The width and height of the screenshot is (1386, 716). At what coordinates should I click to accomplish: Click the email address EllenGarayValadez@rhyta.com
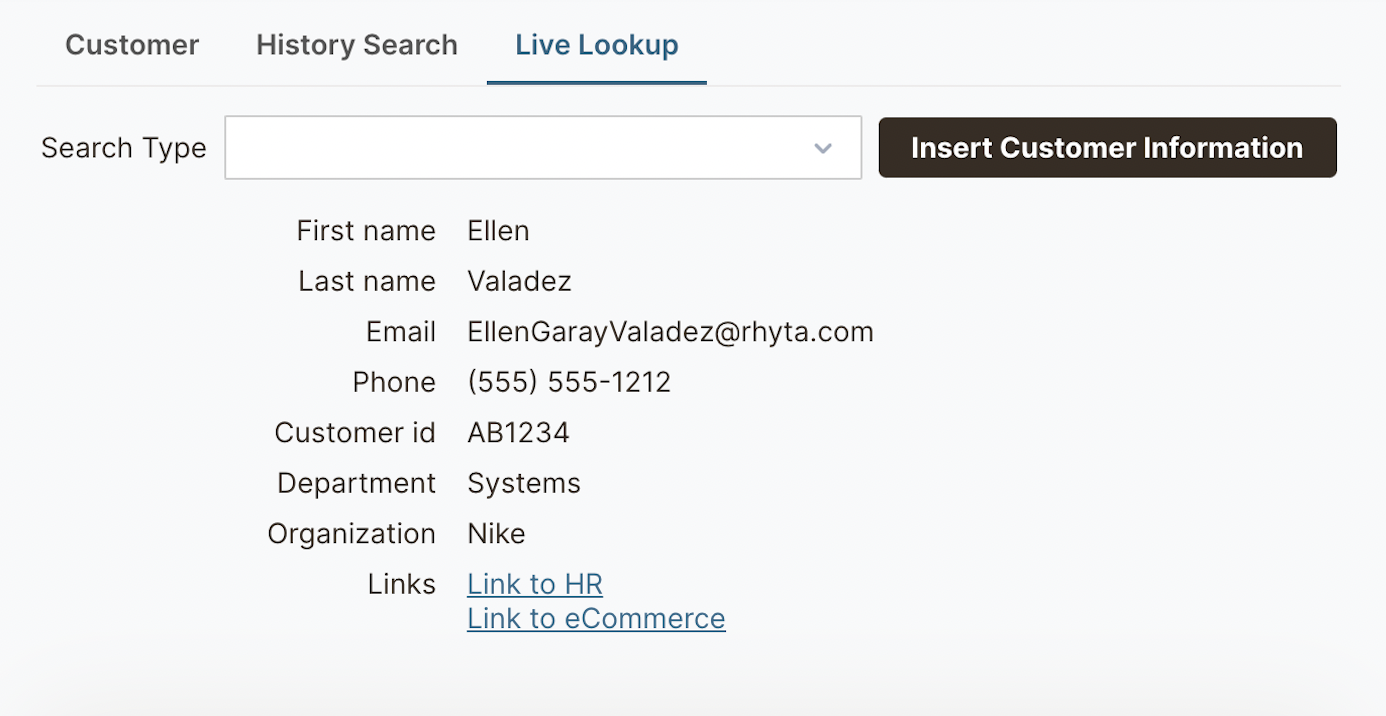click(670, 332)
